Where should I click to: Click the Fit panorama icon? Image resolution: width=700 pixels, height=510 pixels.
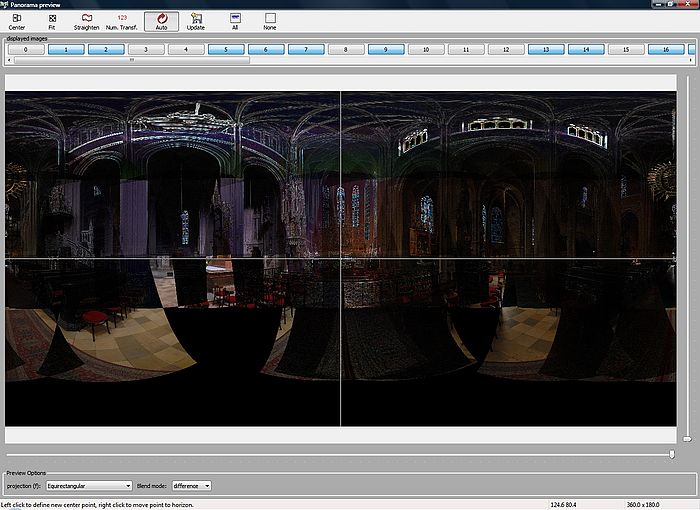pos(52,20)
